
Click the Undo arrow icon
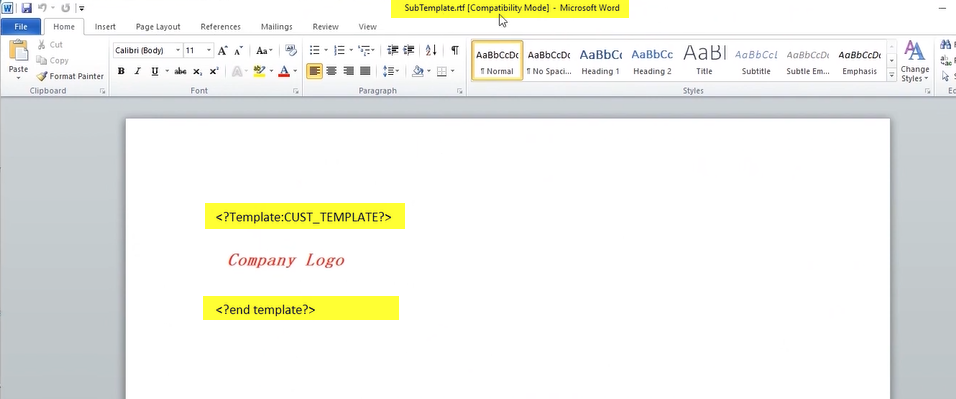(43, 8)
